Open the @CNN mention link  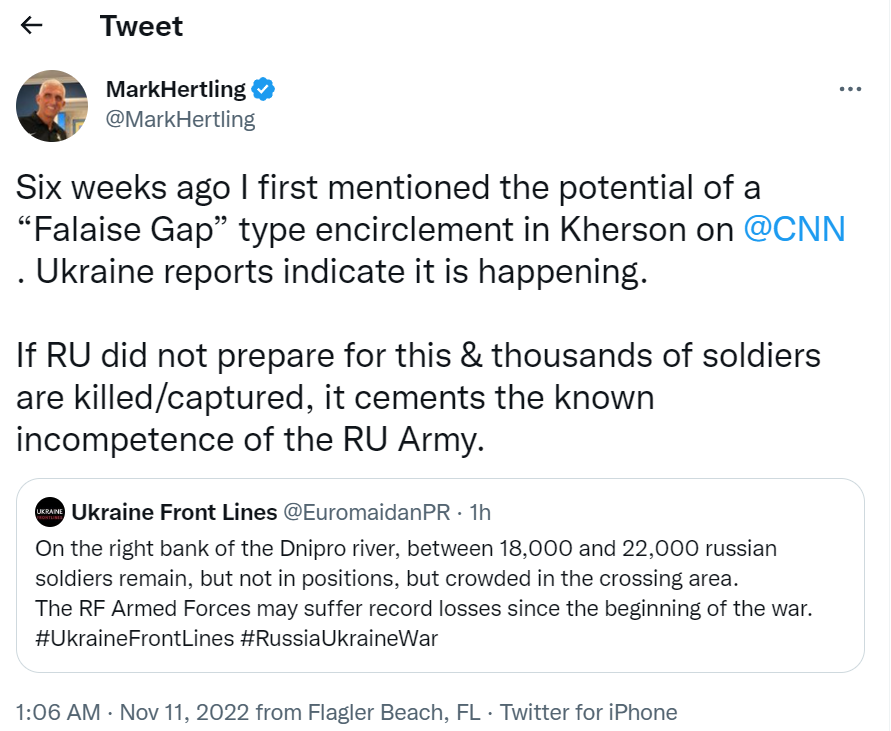[795, 229]
